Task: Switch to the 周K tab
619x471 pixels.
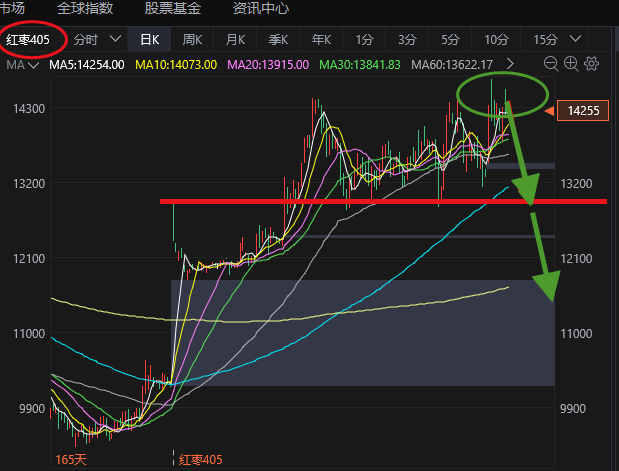Action: pos(192,39)
